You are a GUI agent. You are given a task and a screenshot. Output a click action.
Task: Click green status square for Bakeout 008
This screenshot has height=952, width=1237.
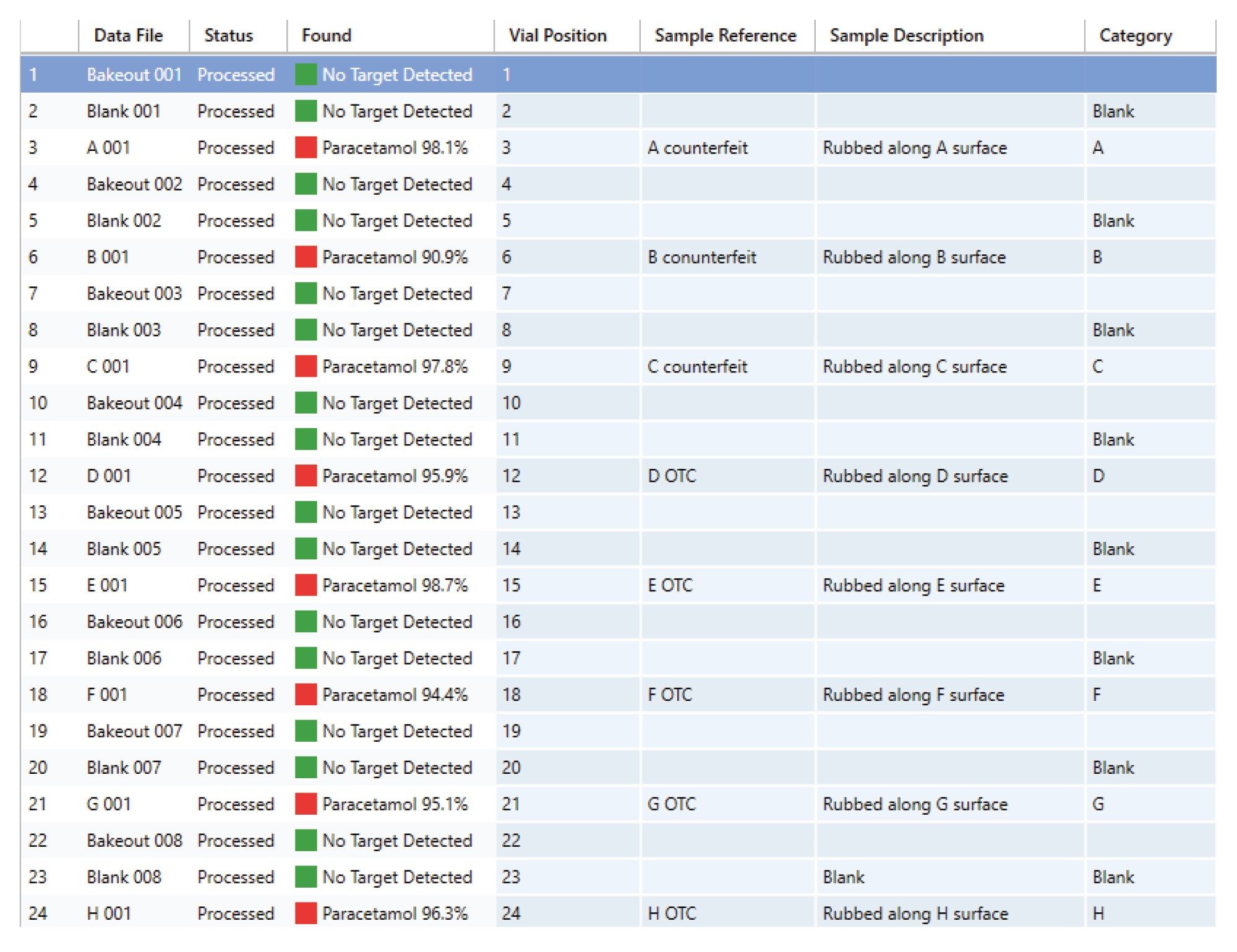point(306,840)
